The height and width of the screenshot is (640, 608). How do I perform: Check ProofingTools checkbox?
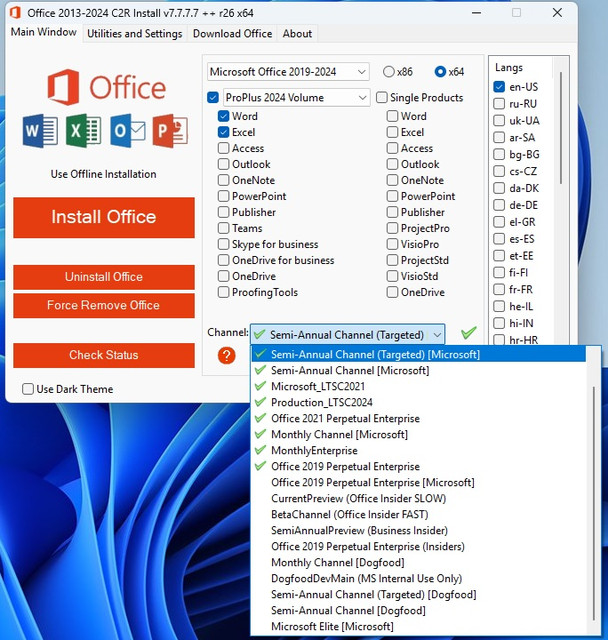[223, 292]
